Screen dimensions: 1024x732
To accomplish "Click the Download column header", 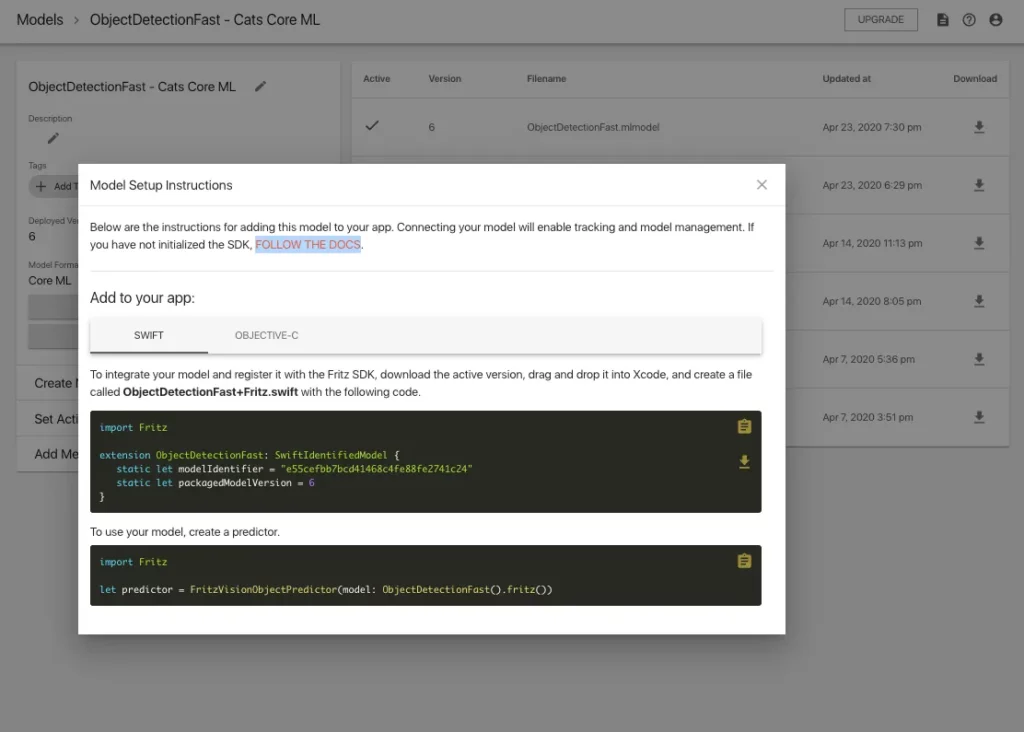I will (x=975, y=78).
